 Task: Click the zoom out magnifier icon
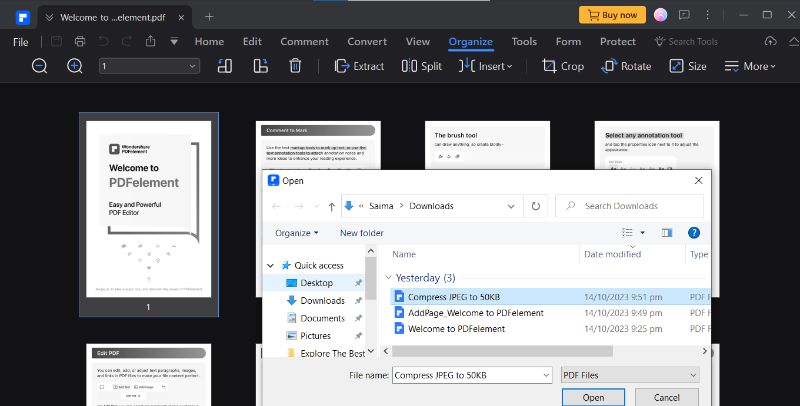39,66
